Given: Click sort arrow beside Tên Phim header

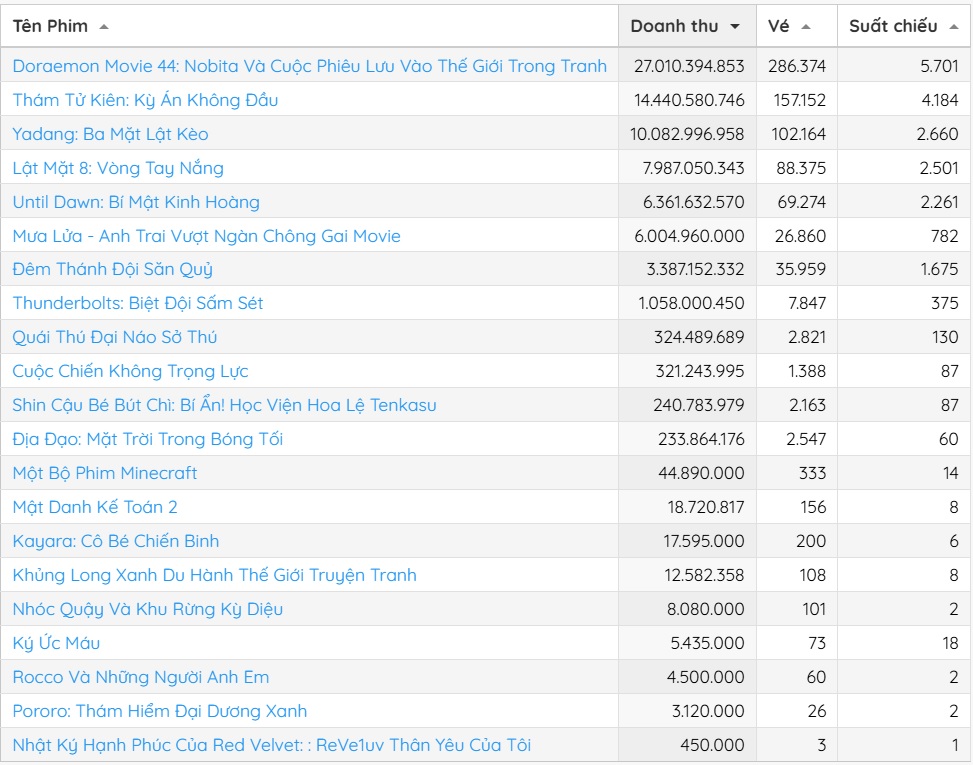Looking at the screenshot, I should point(104,27).
